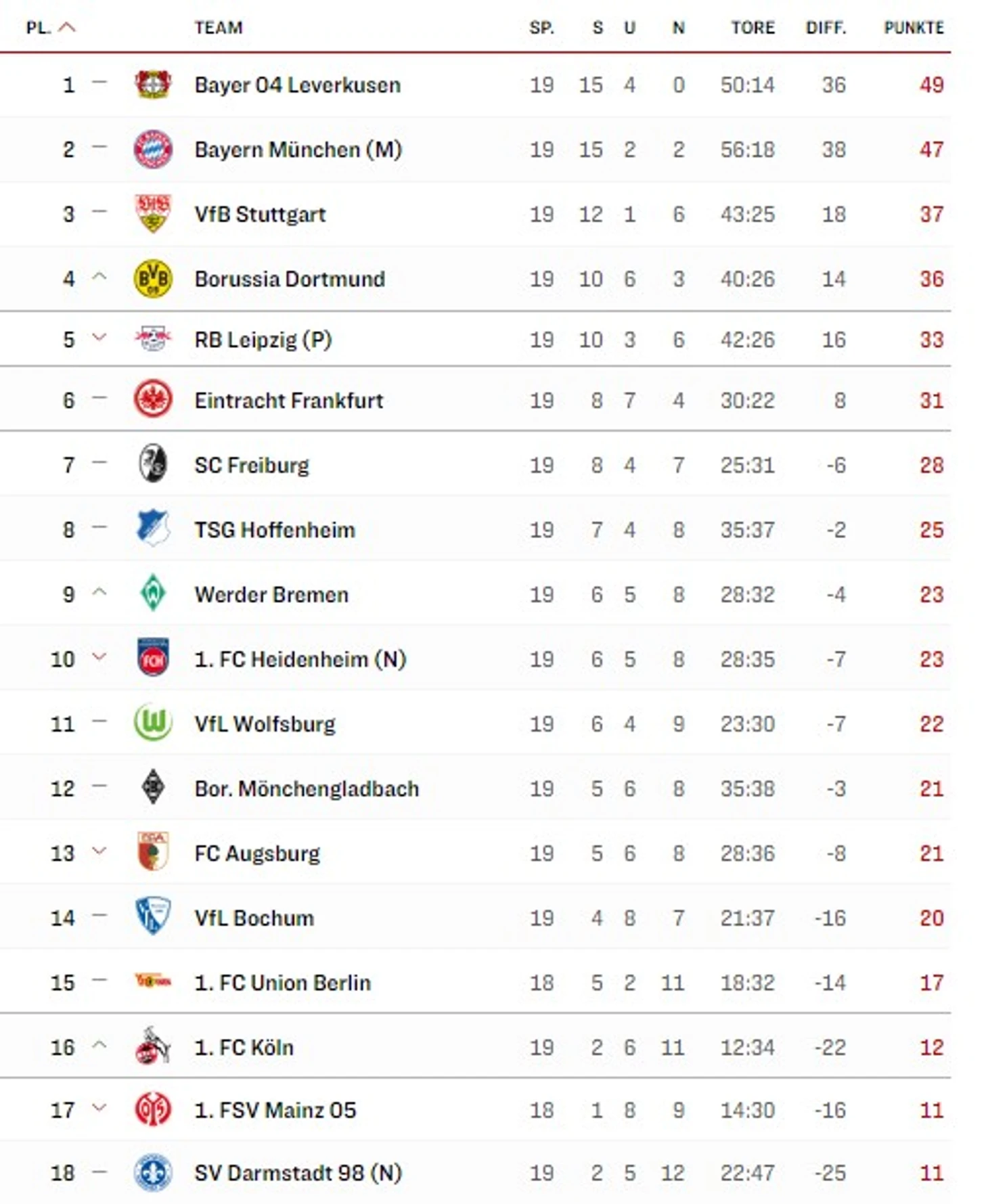Open the 1. FC Union Berlin team name

coord(283,982)
